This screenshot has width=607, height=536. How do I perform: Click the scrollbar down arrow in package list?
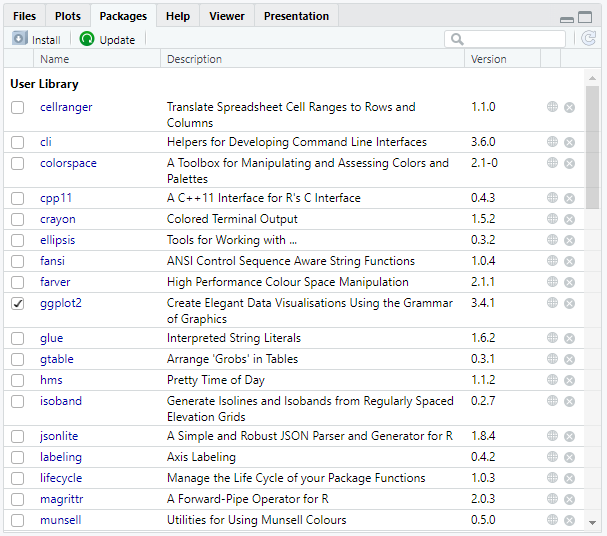tap(592, 522)
